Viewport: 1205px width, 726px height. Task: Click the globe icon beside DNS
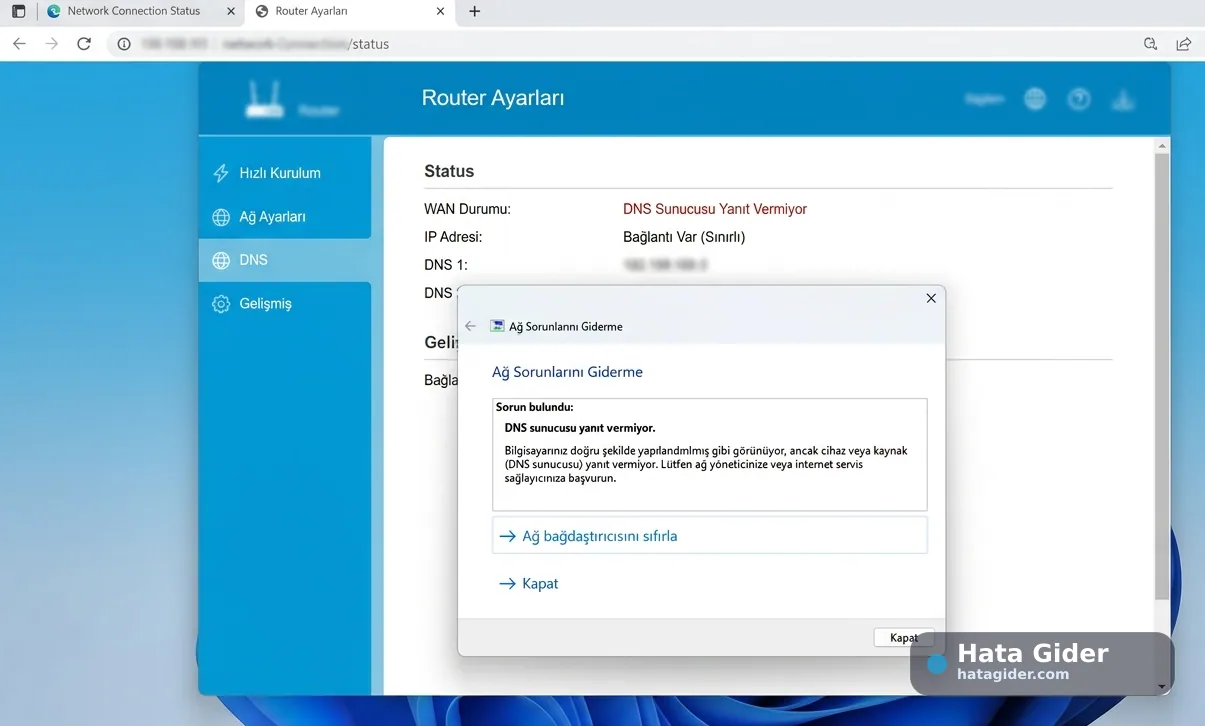click(221, 260)
